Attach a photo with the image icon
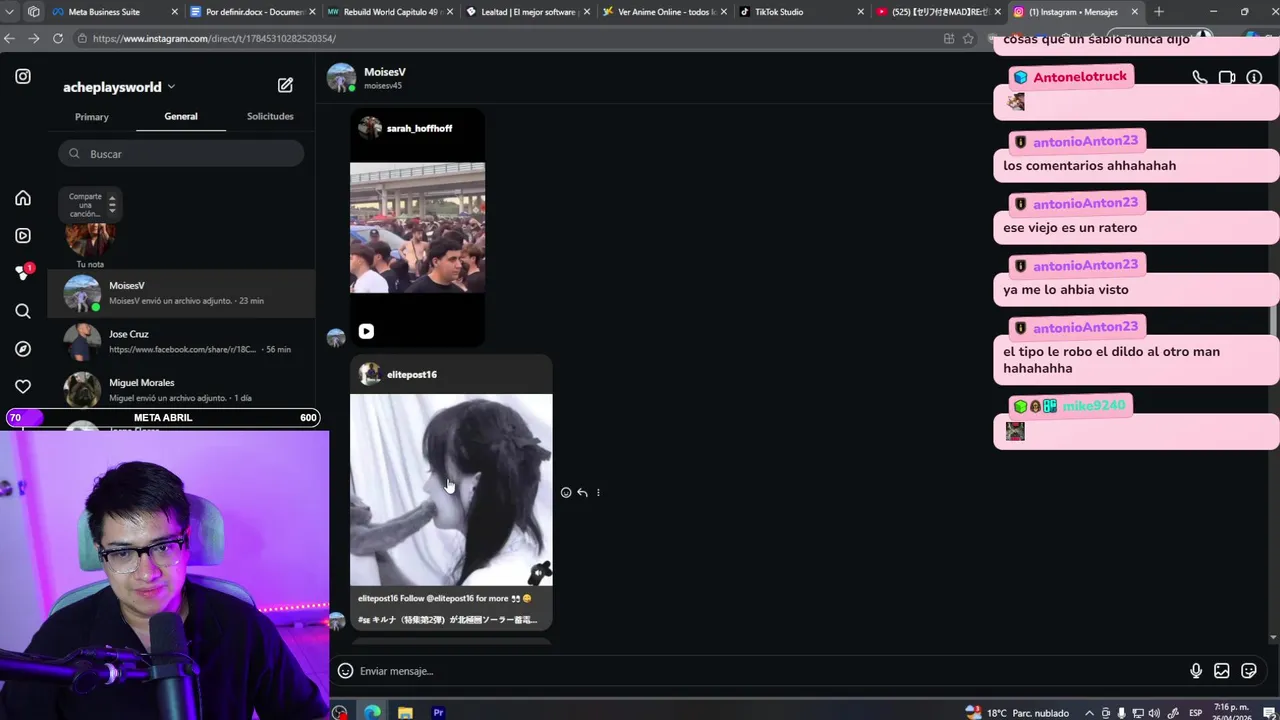1280x720 pixels. coord(1222,671)
